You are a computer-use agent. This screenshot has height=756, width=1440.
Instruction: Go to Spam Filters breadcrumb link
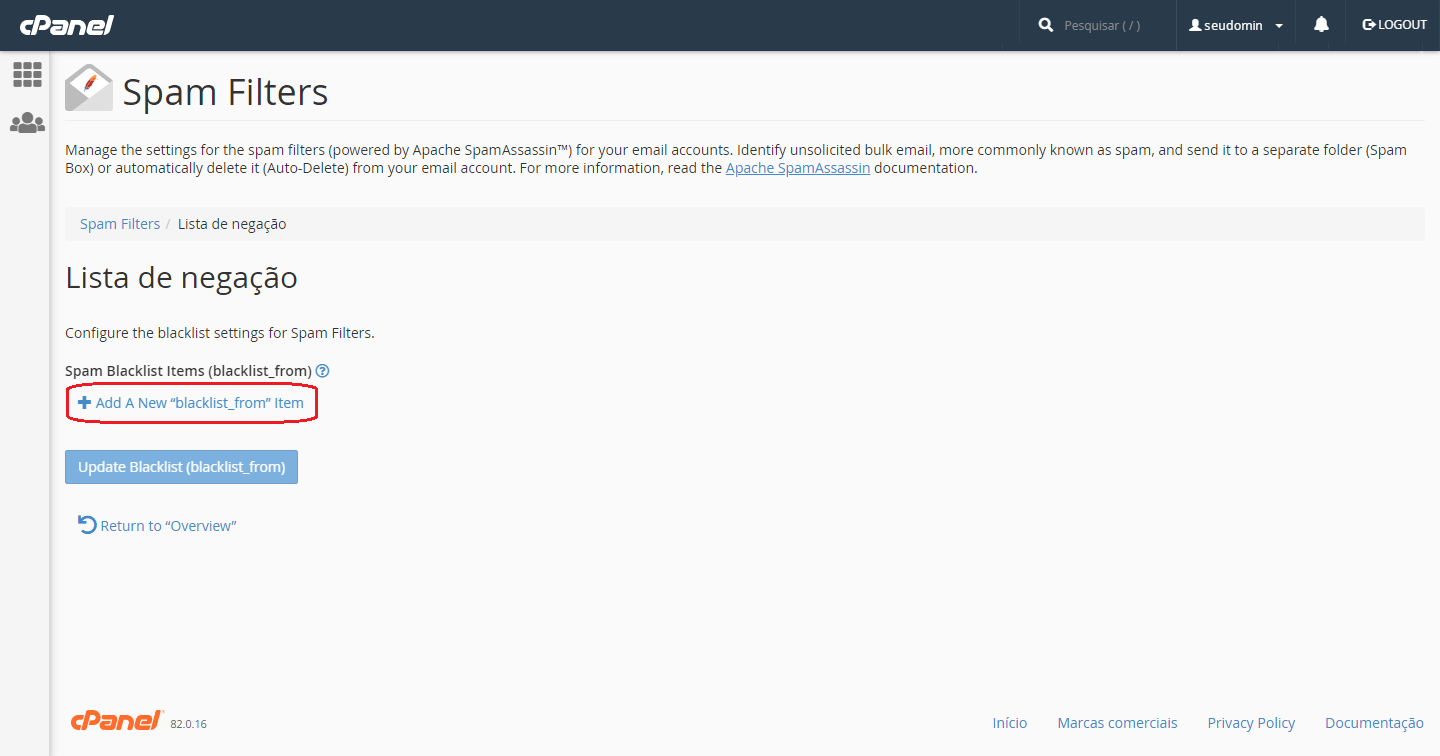(120, 224)
